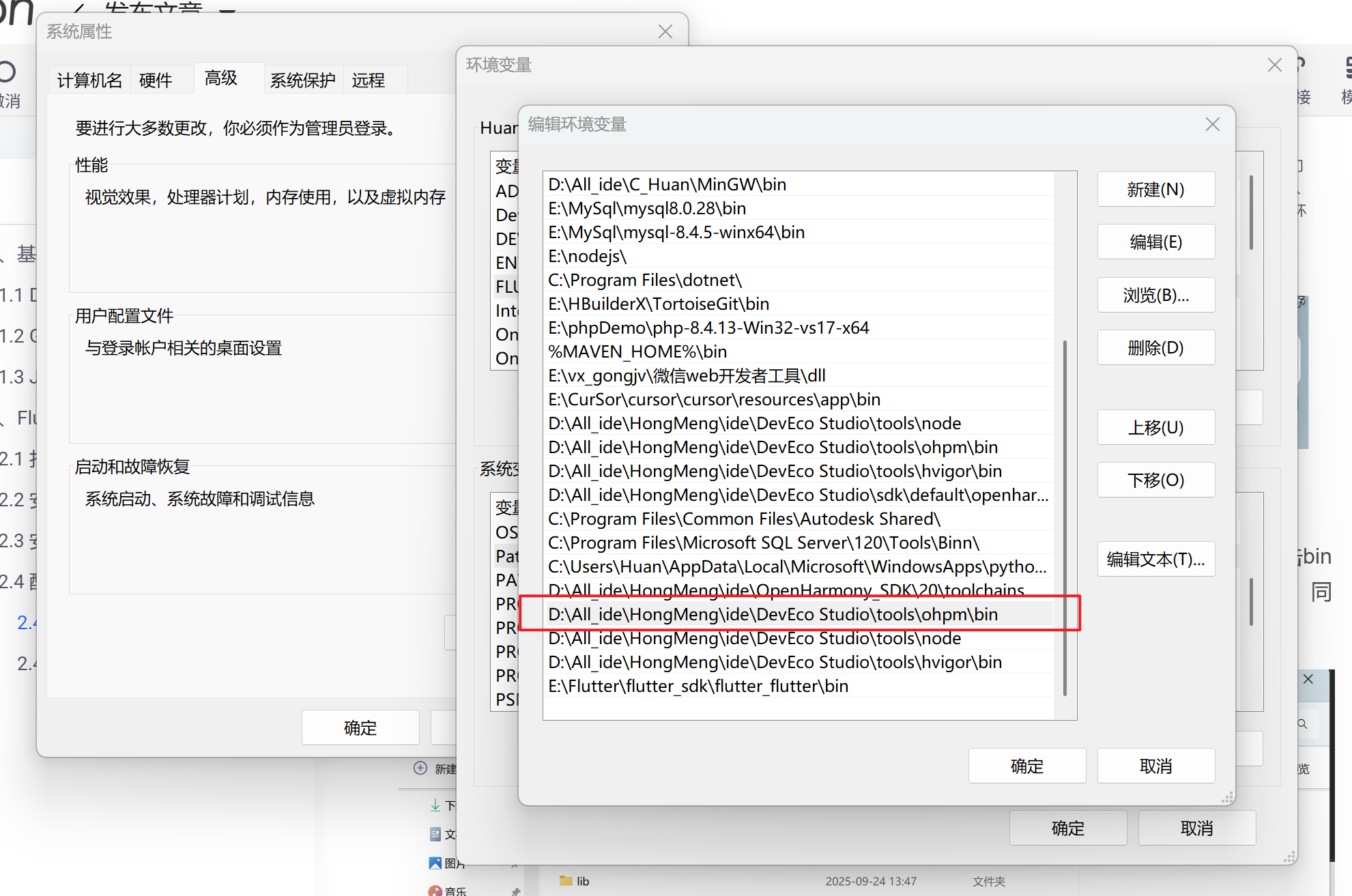Click 浏览(B)... to browse a path
The width and height of the screenshot is (1352, 896).
(1155, 295)
